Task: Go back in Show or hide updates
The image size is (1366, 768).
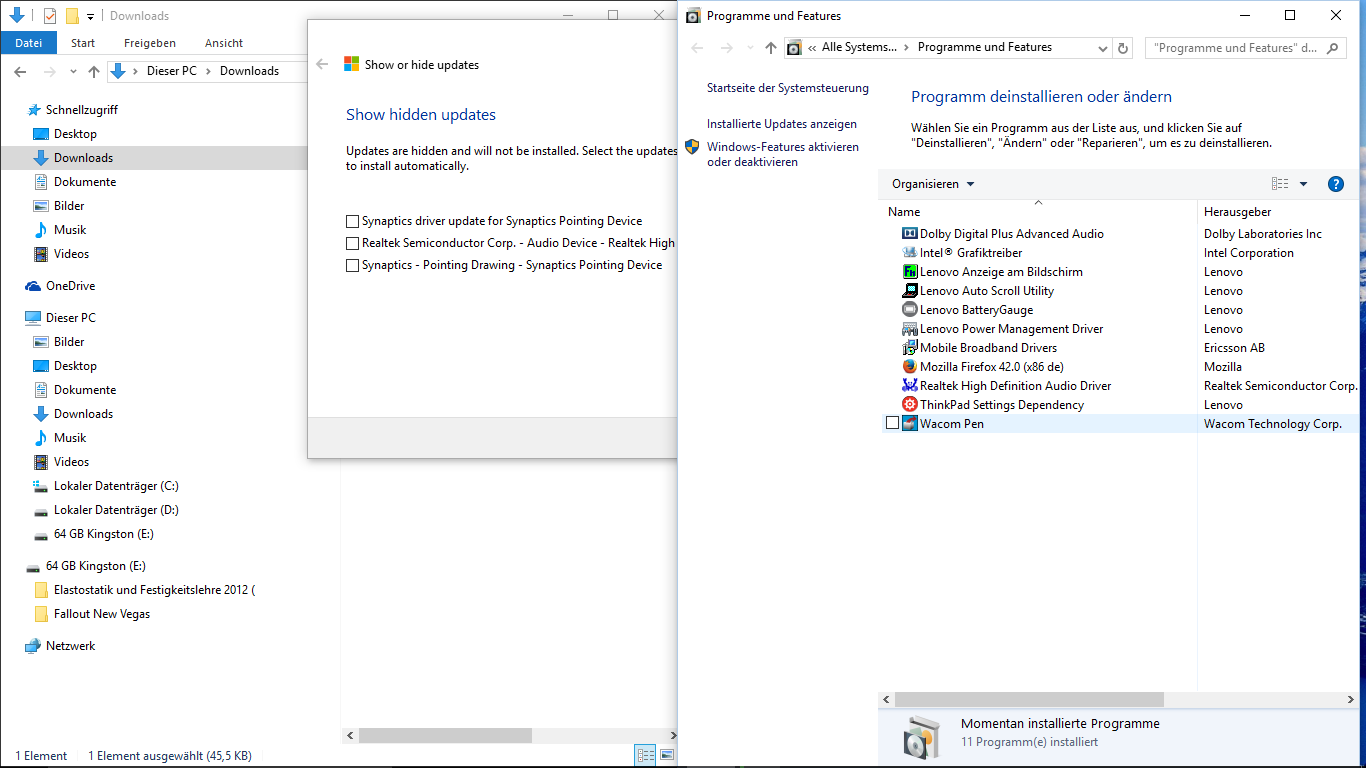Action: point(322,64)
